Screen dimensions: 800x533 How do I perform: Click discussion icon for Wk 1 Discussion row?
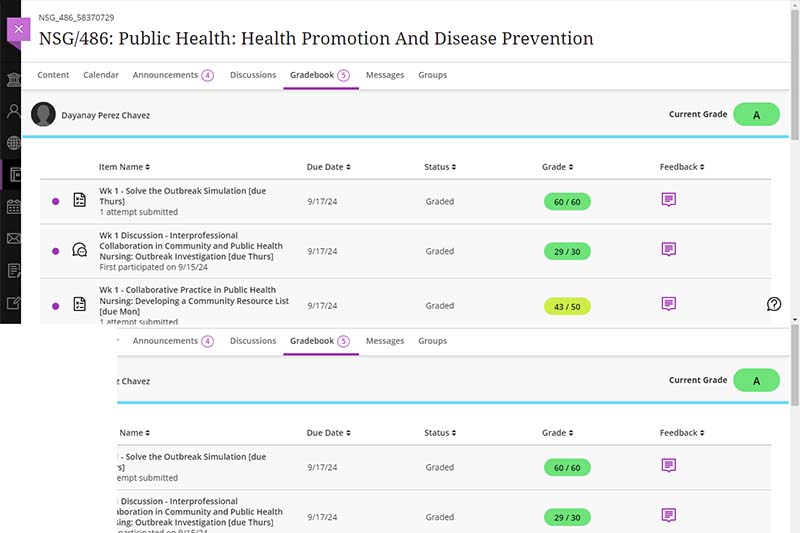[x=80, y=250]
